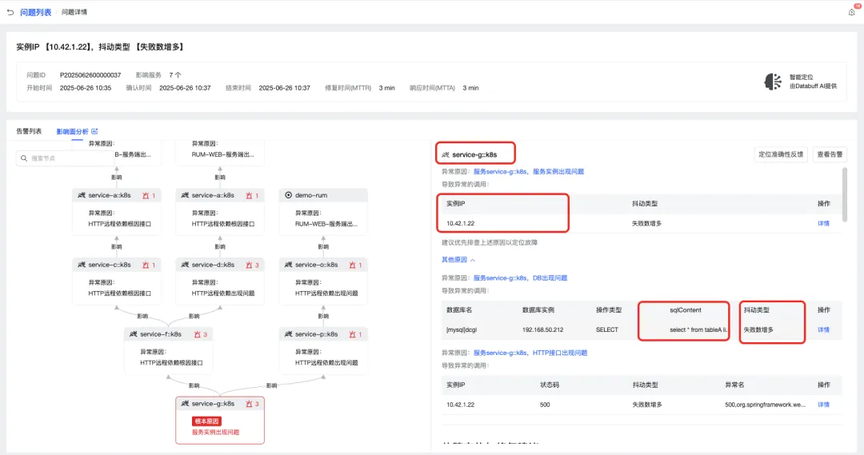Click the service icon of service-c::k8s node
Screen dimensions: 864x455
click(x=82, y=265)
